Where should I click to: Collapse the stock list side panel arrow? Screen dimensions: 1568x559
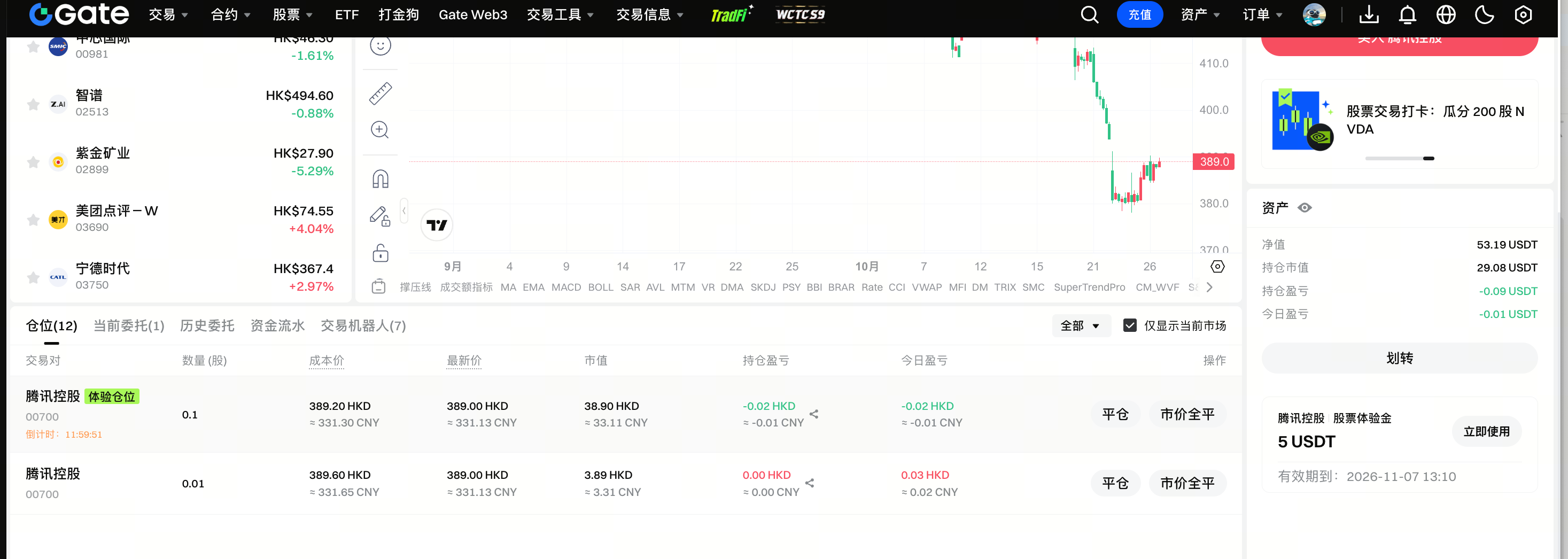pyautogui.click(x=404, y=211)
